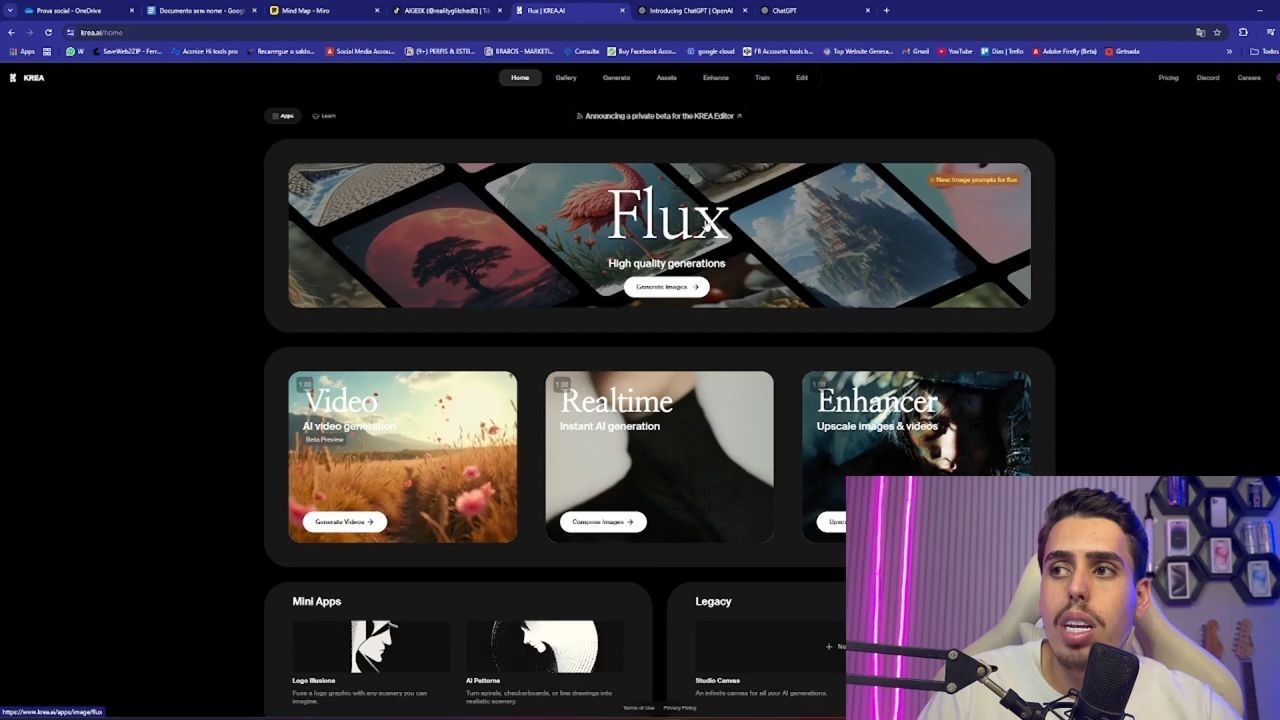Click the translate page icon in address bar
This screenshot has width=1280, height=720.
pos(1200,32)
